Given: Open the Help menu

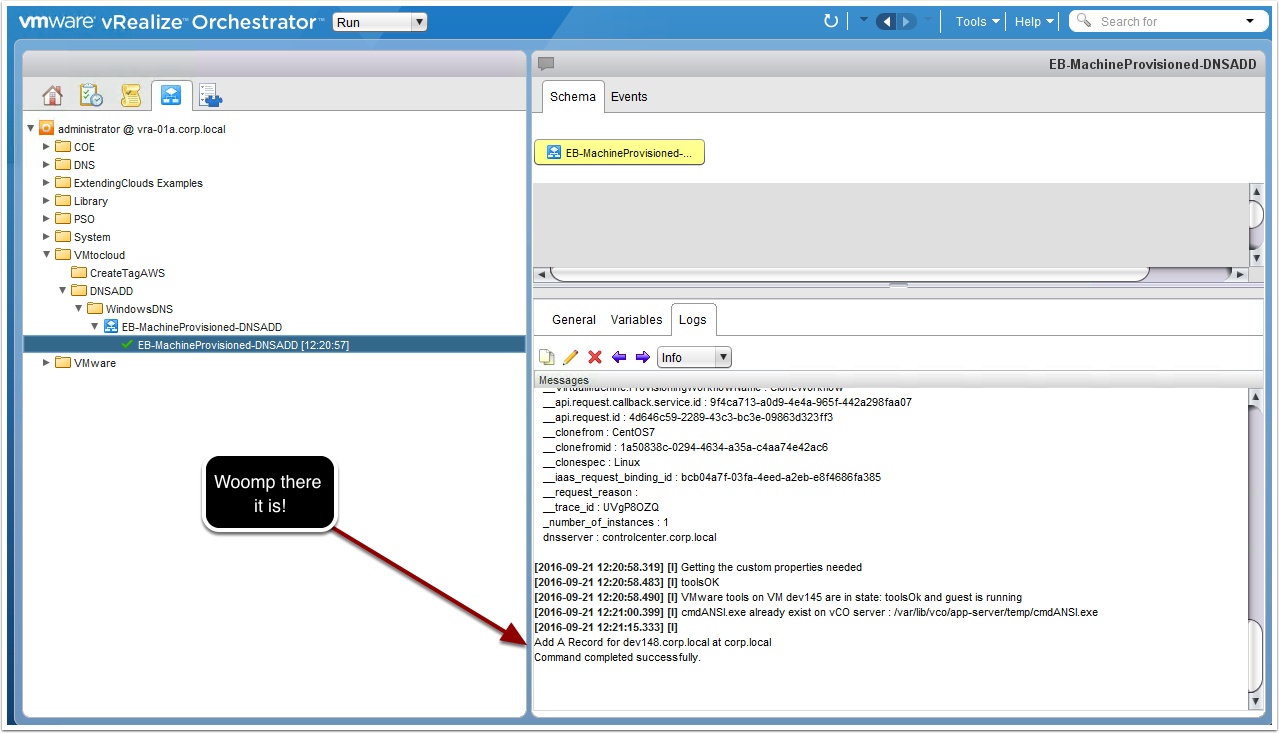Looking at the screenshot, I should (x=1034, y=21).
